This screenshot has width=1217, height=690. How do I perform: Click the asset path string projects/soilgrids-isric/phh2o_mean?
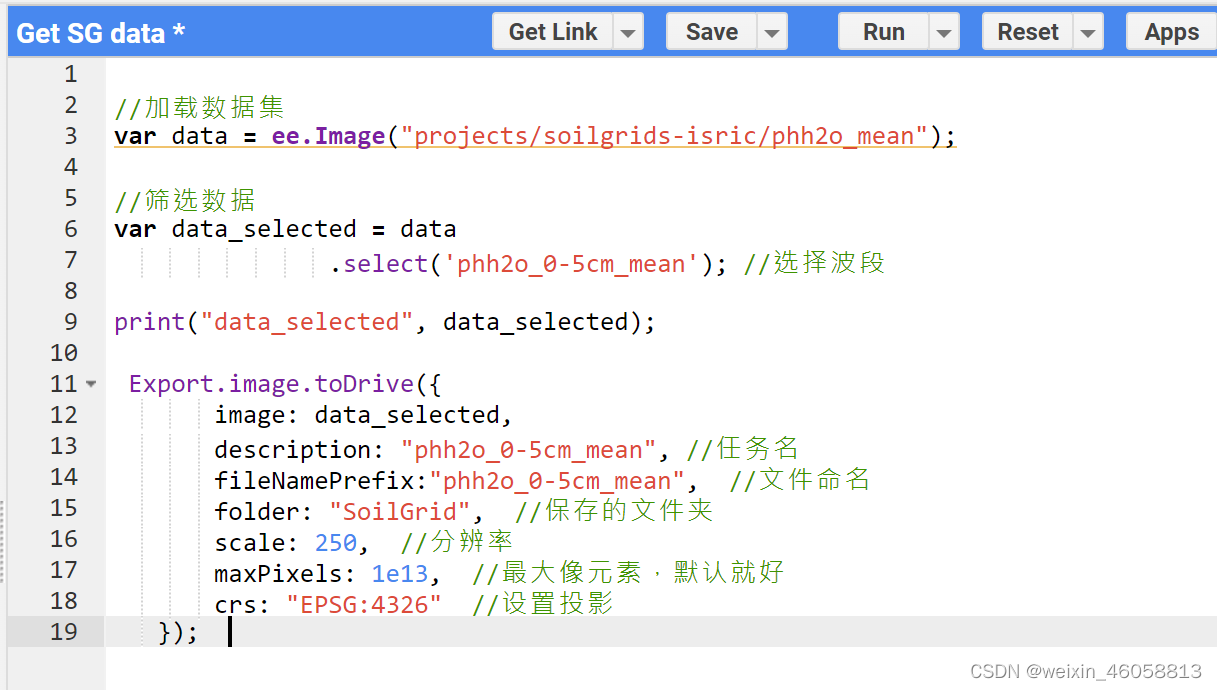point(664,135)
